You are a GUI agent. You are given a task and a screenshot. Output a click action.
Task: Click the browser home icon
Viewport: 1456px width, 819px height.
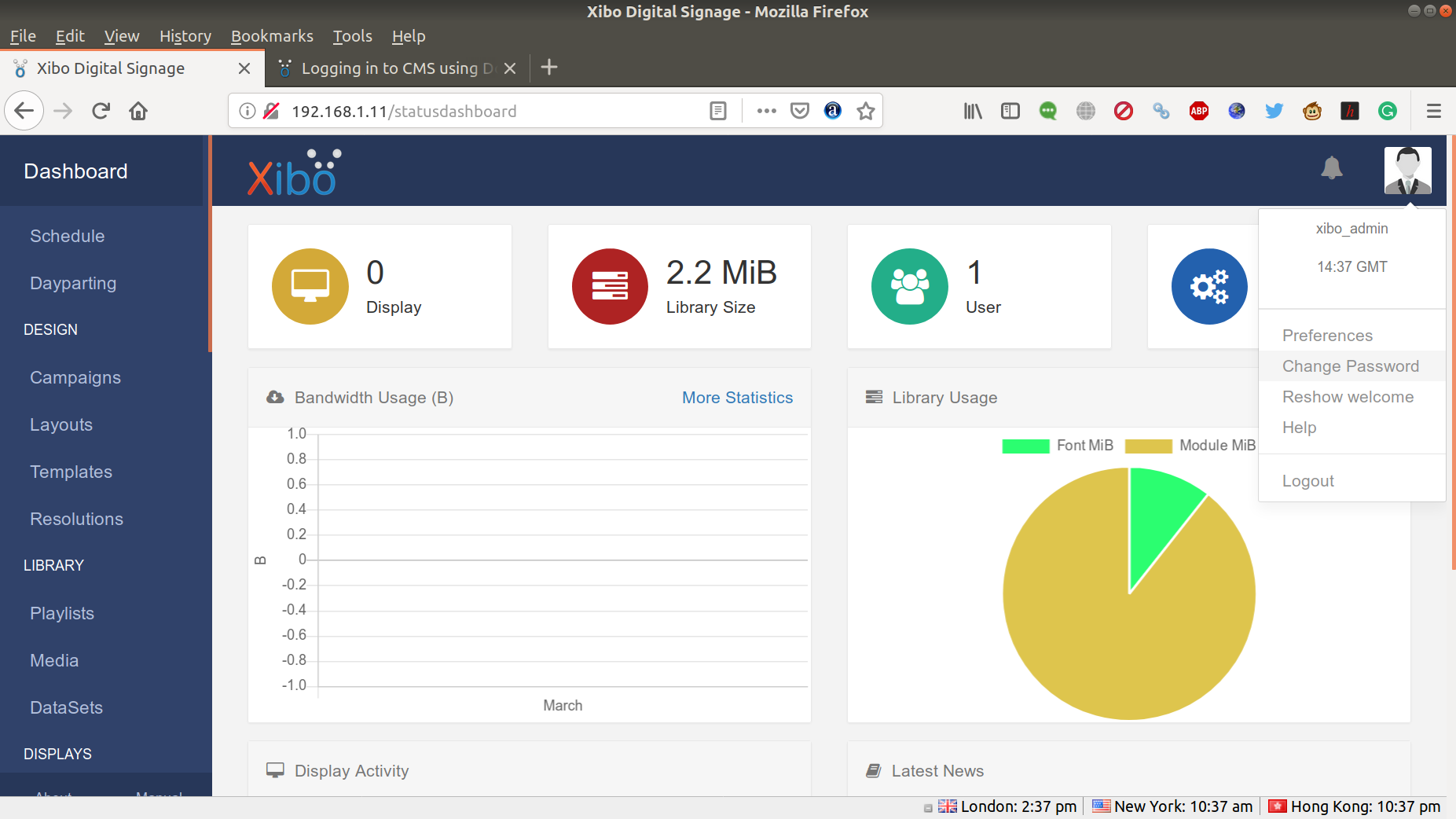click(138, 111)
